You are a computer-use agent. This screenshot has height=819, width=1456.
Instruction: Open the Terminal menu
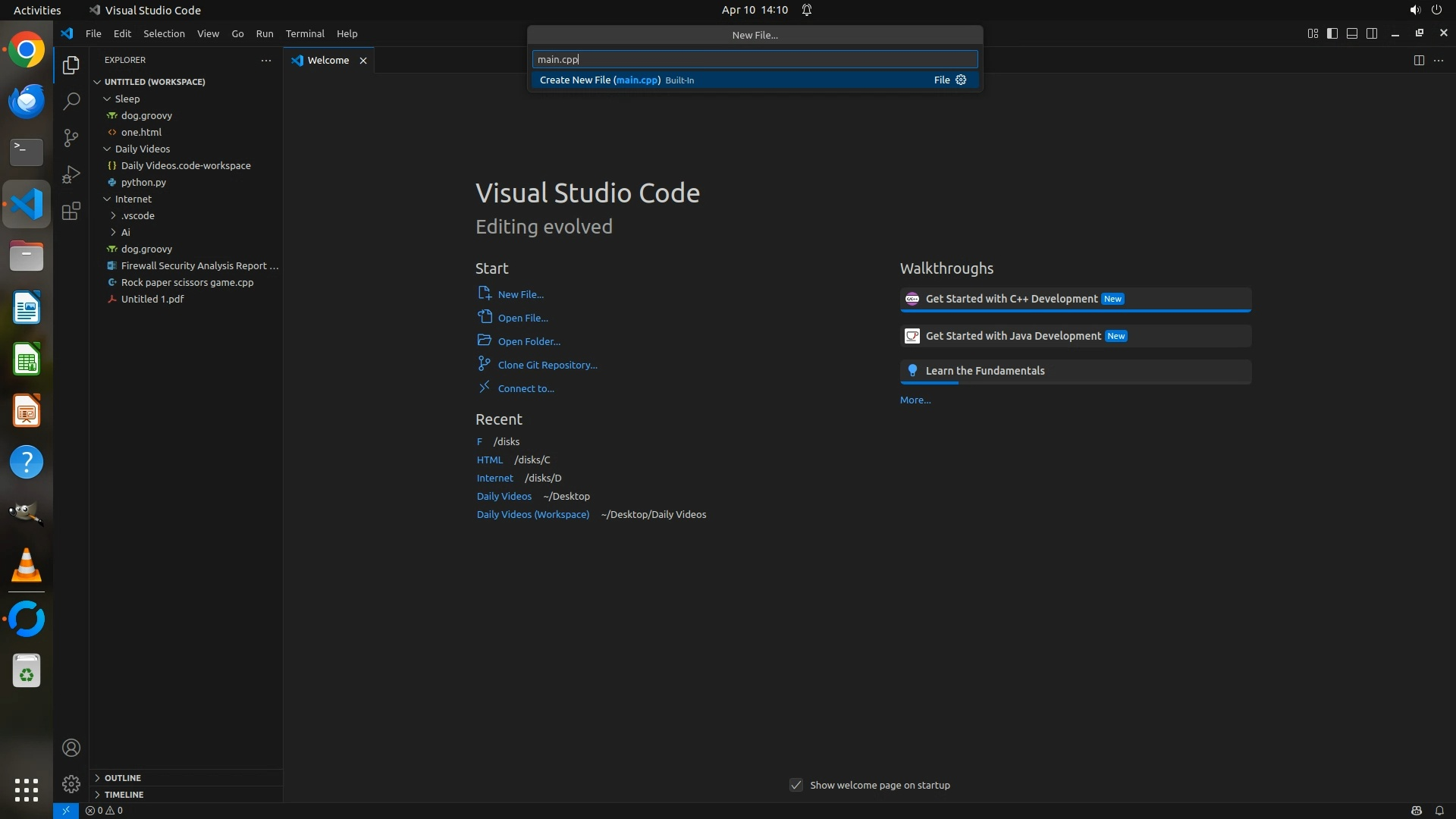(x=305, y=33)
